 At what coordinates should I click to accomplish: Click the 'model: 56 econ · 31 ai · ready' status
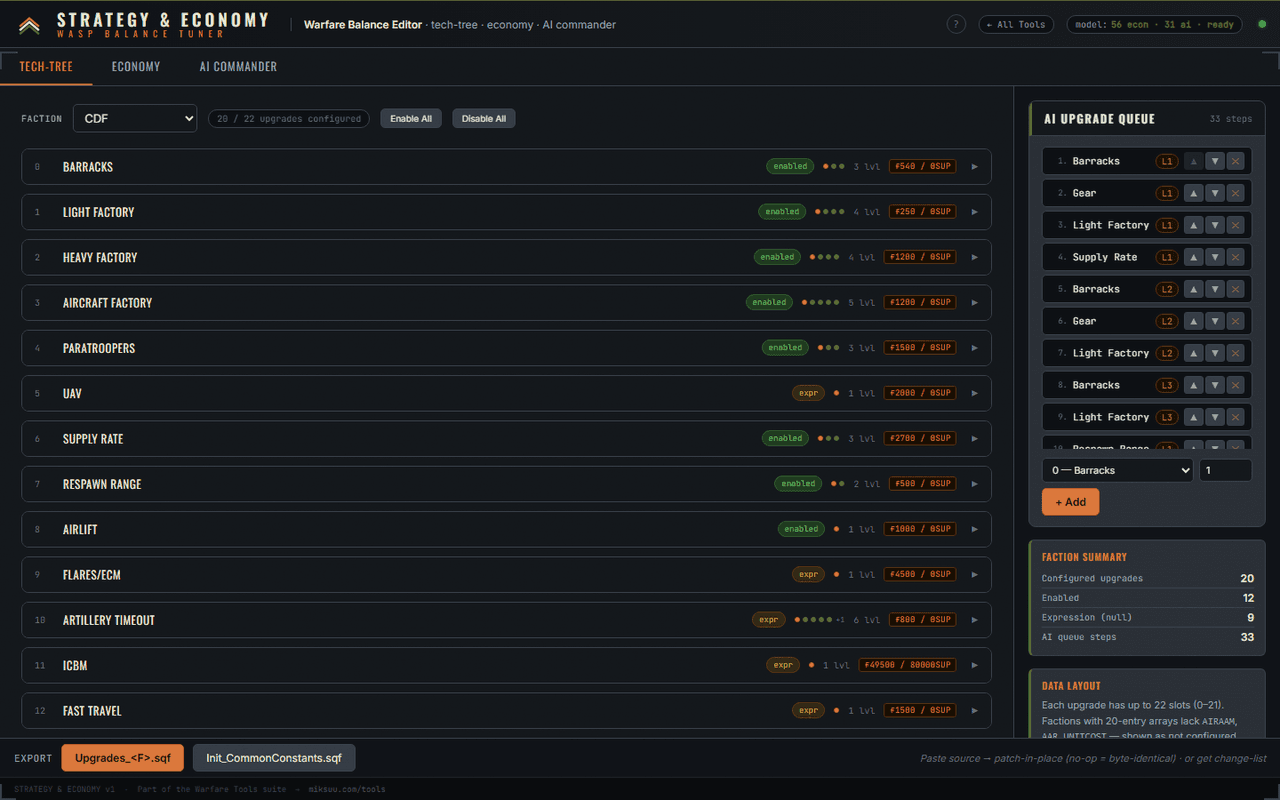click(1154, 24)
